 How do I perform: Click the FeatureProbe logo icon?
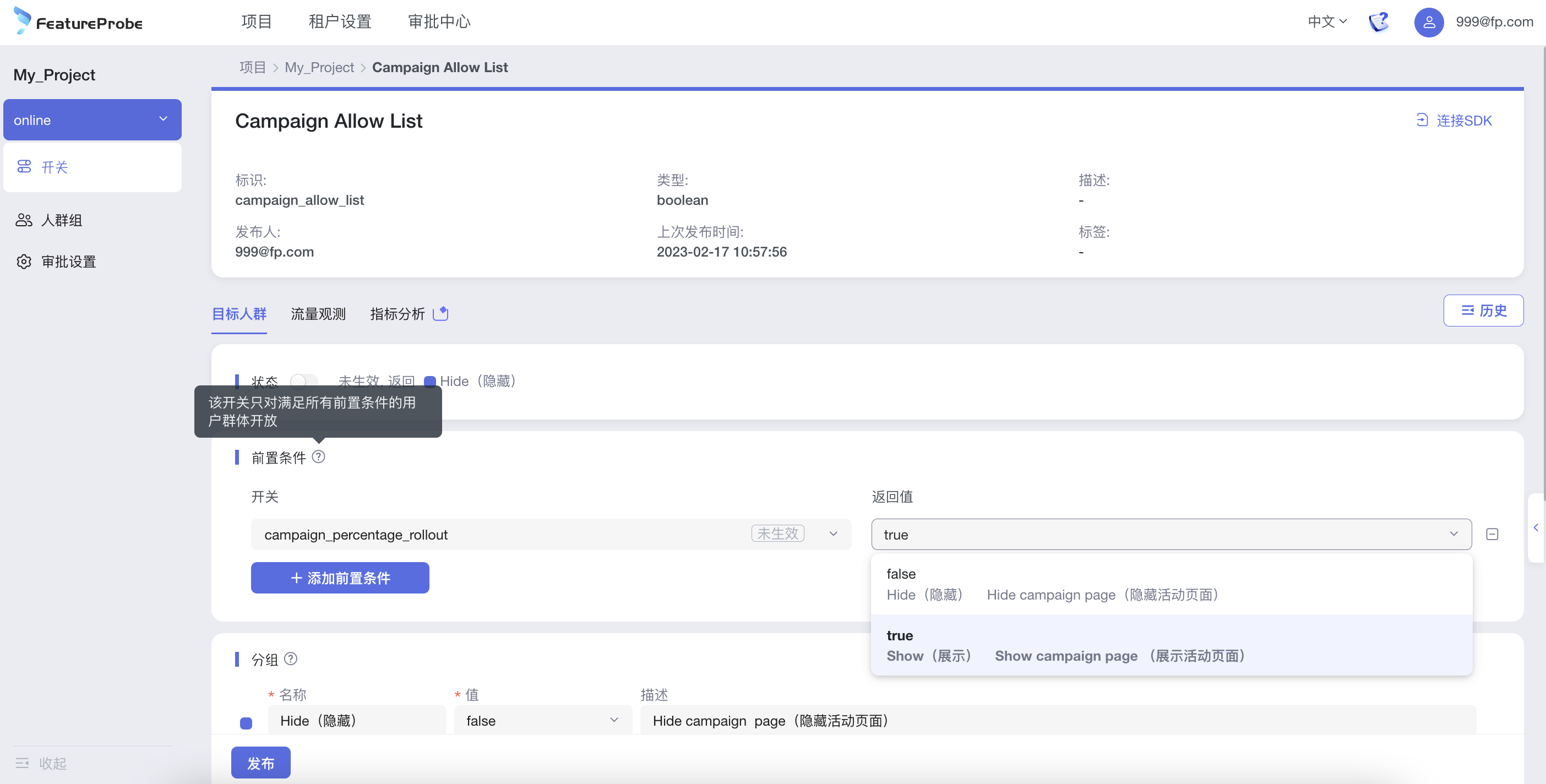coord(22,20)
